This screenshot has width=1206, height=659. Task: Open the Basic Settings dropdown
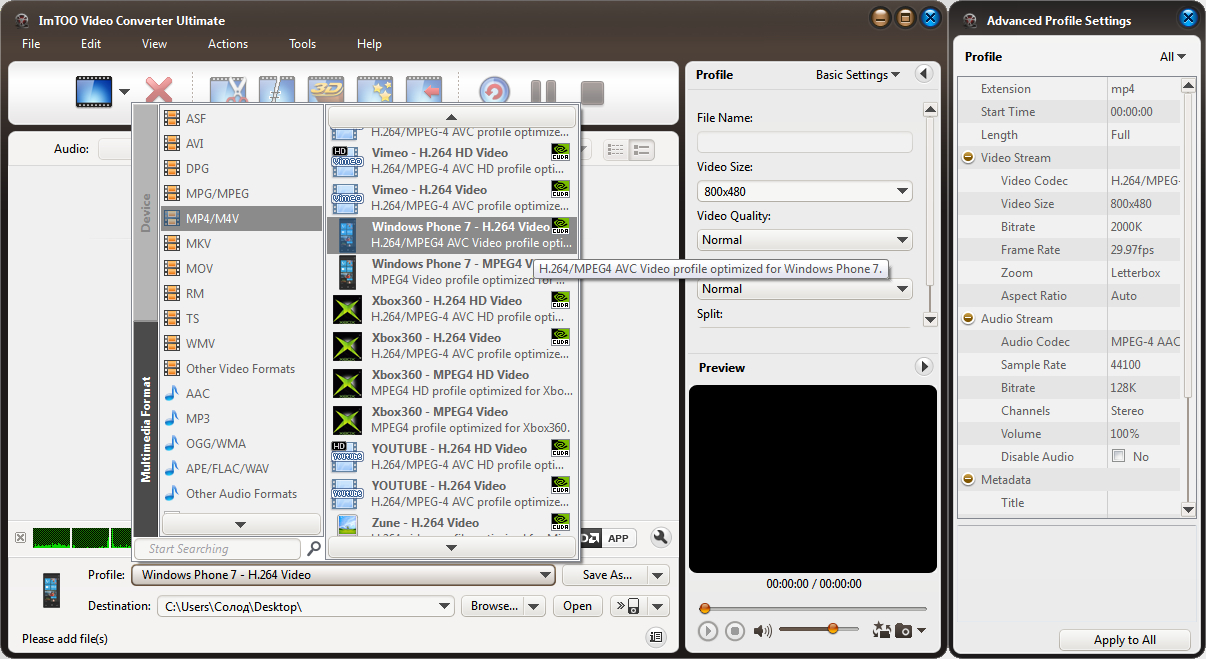point(857,75)
